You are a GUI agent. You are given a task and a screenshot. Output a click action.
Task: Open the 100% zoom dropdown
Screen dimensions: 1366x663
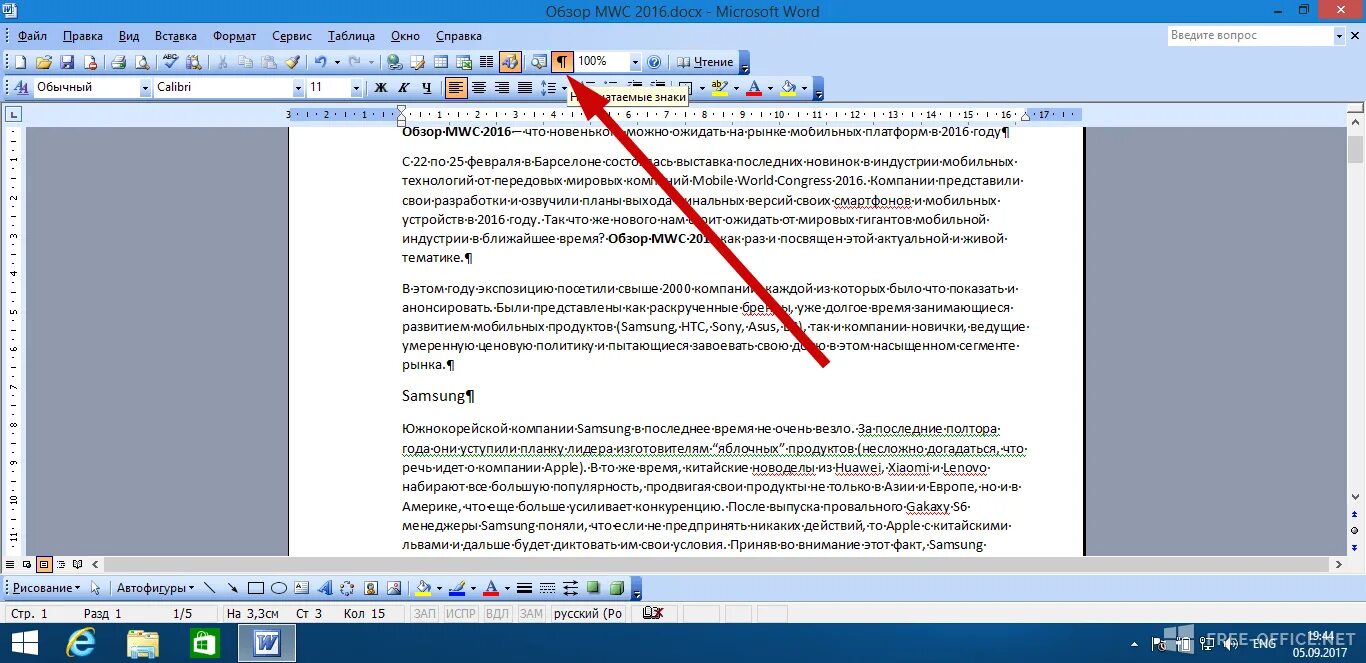635,62
